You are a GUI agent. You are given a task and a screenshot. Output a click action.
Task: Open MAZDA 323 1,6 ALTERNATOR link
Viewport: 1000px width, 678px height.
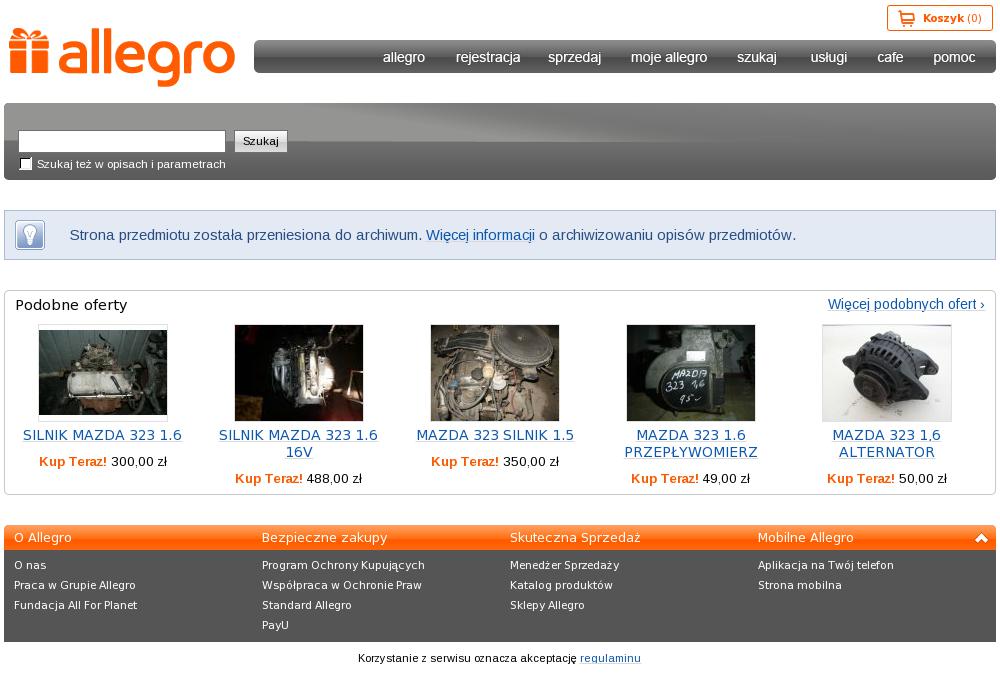[886, 443]
